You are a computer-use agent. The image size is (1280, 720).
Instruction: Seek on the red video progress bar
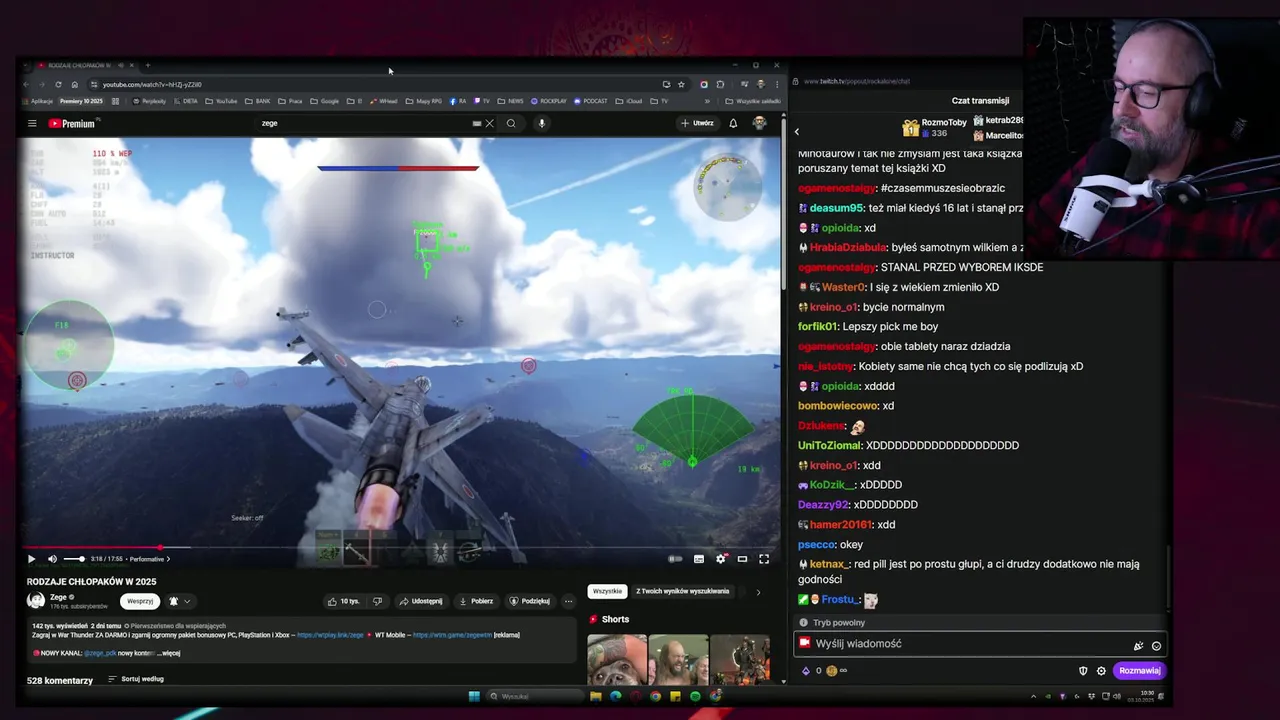coord(400,548)
